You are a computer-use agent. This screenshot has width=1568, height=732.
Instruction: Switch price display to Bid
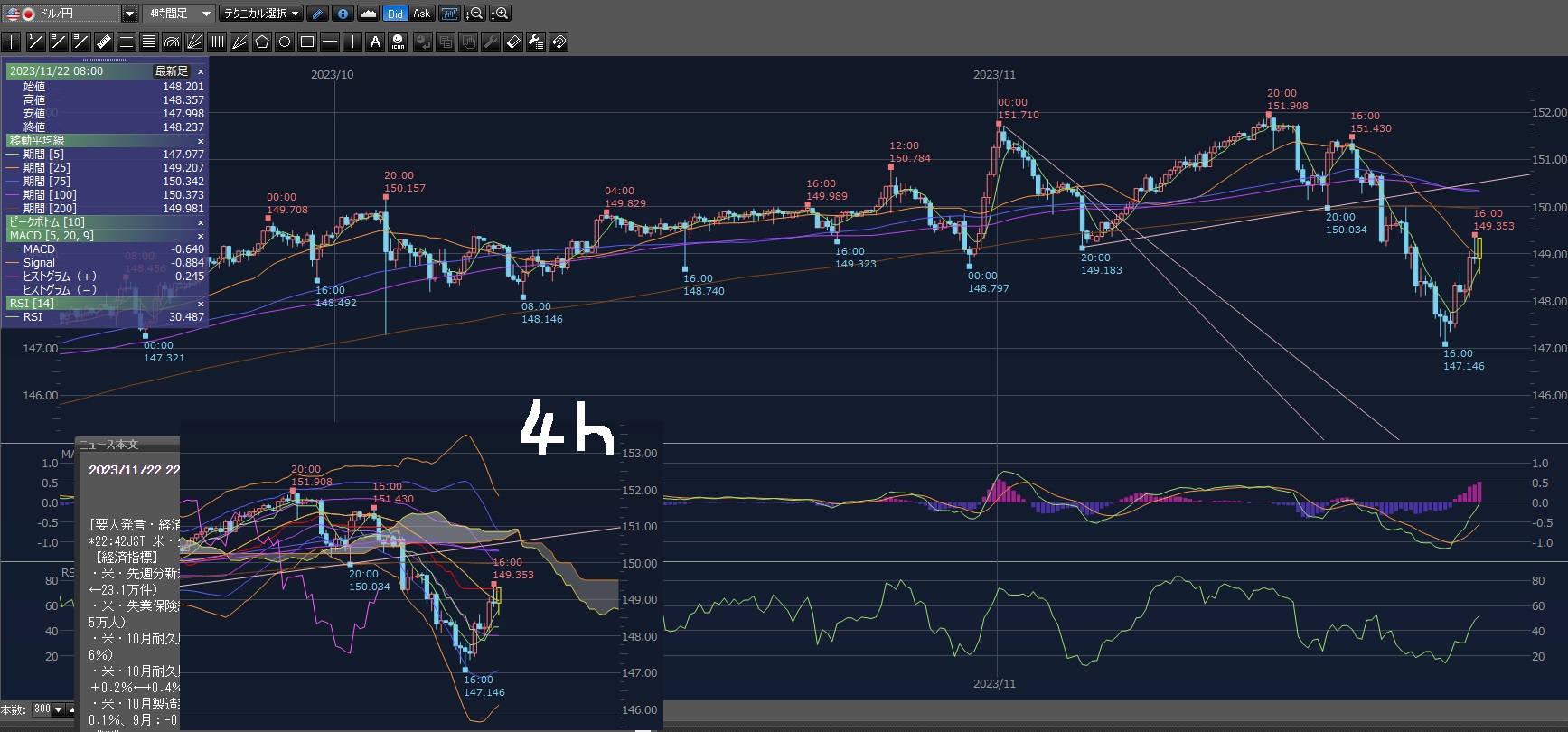(x=395, y=14)
